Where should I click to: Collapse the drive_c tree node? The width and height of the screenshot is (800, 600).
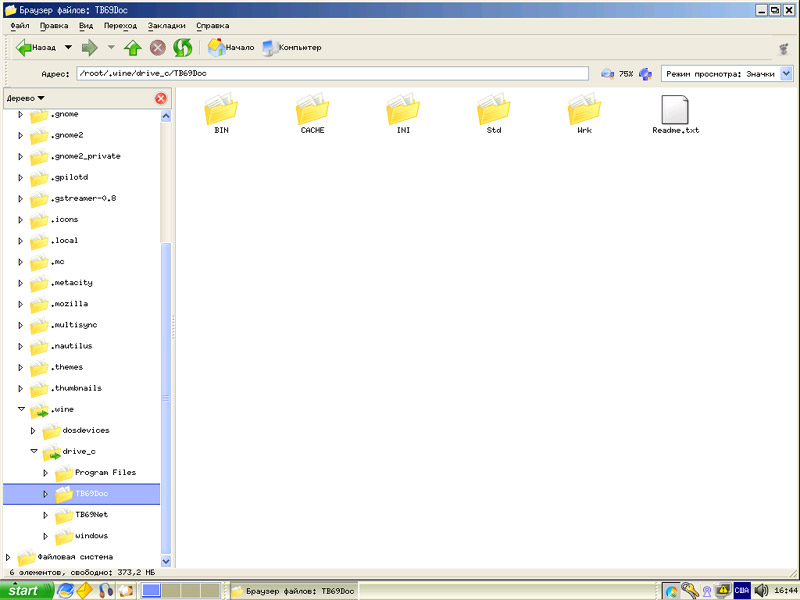(x=34, y=451)
